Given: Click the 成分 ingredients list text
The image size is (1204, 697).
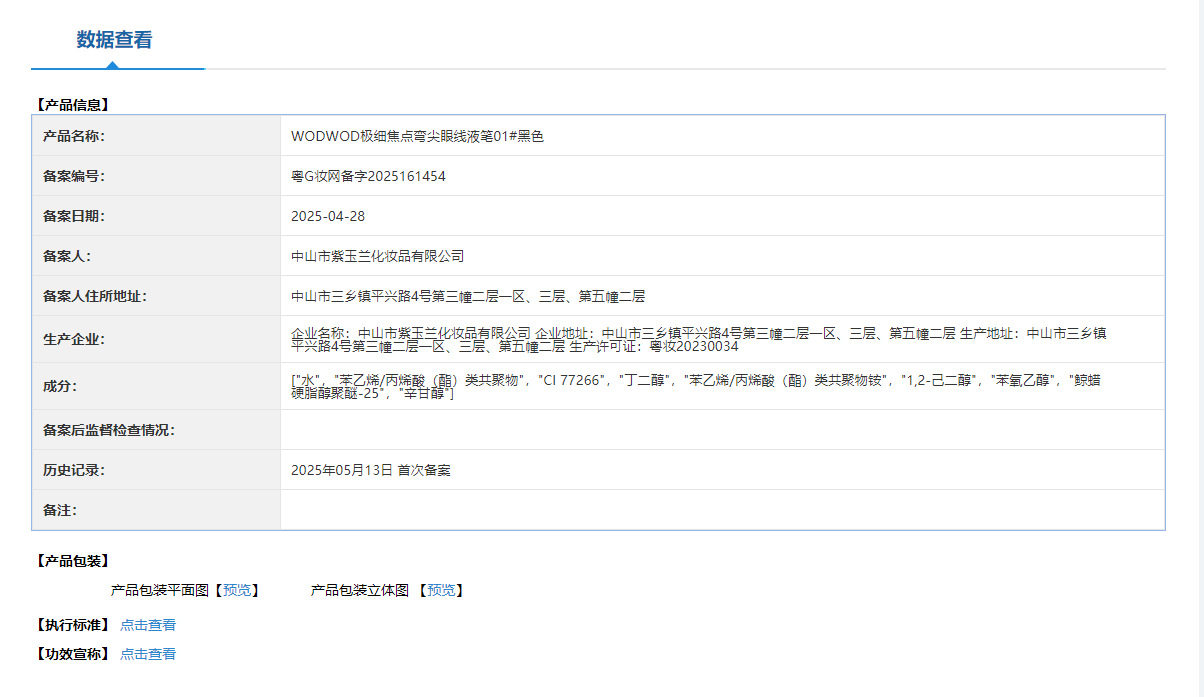Looking at the screenshot, I should point(696,386).
